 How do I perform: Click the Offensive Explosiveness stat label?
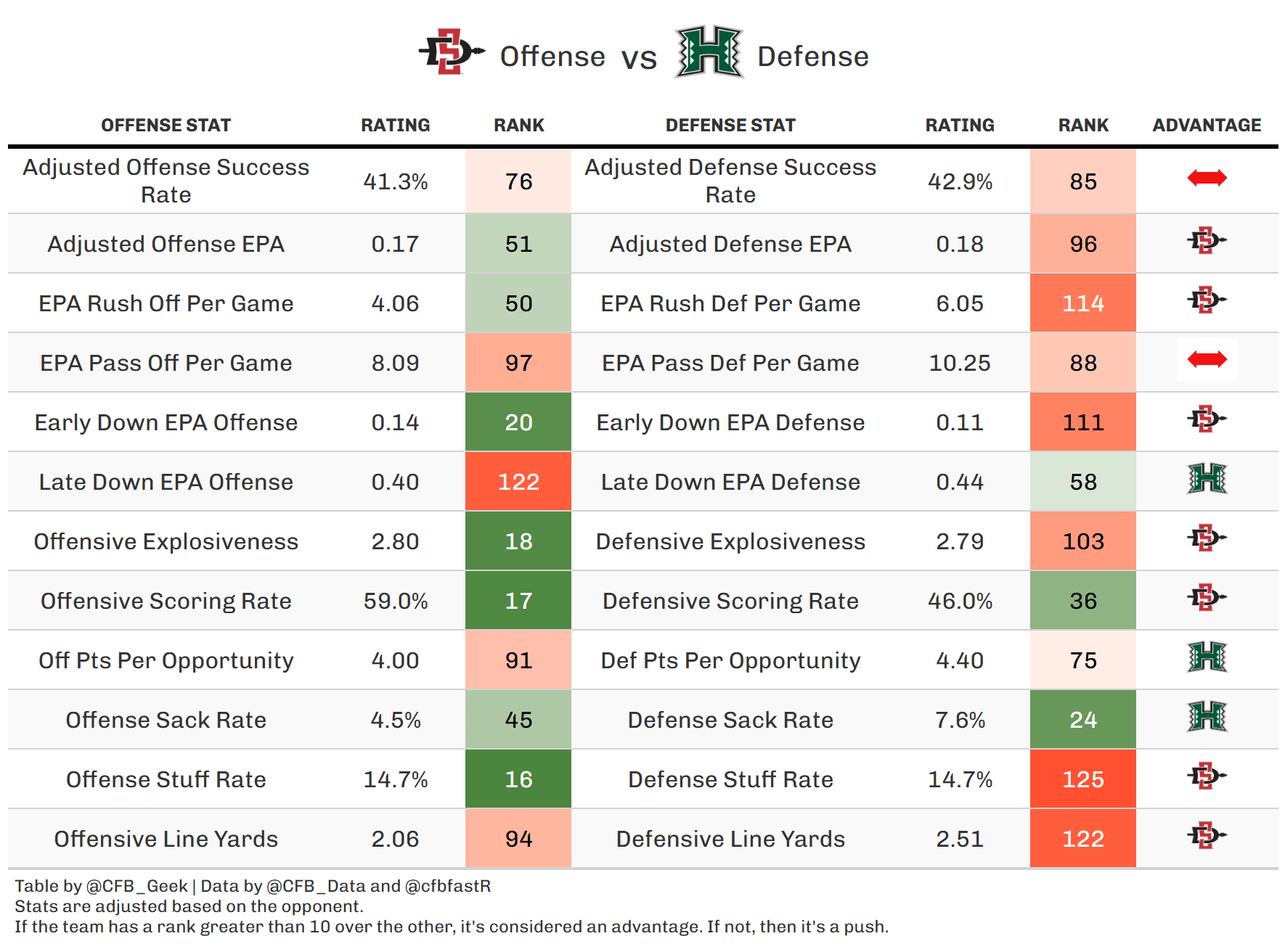166,541
